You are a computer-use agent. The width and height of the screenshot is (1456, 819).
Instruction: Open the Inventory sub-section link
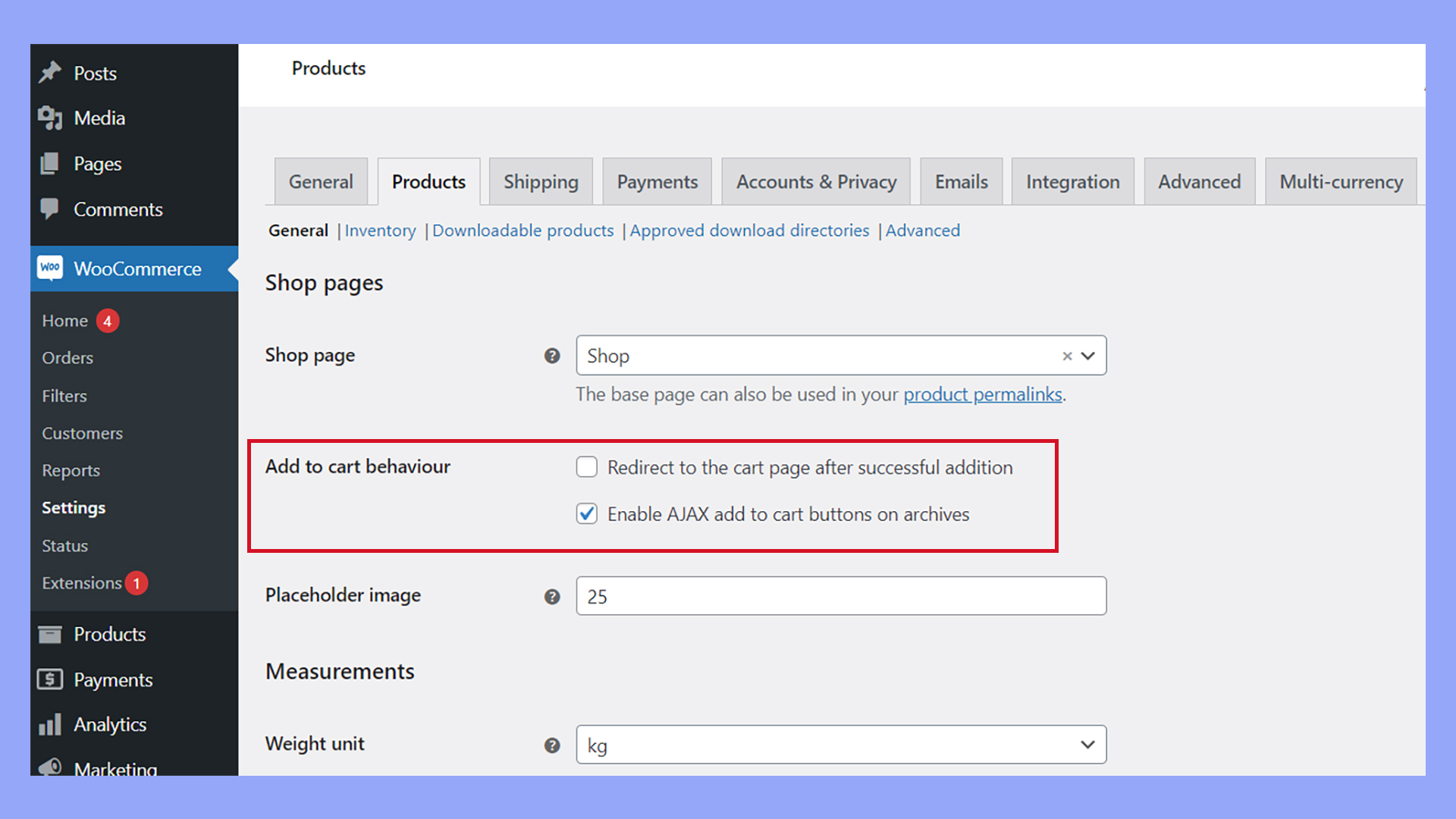pyautogui.click(x=381, y=230)
